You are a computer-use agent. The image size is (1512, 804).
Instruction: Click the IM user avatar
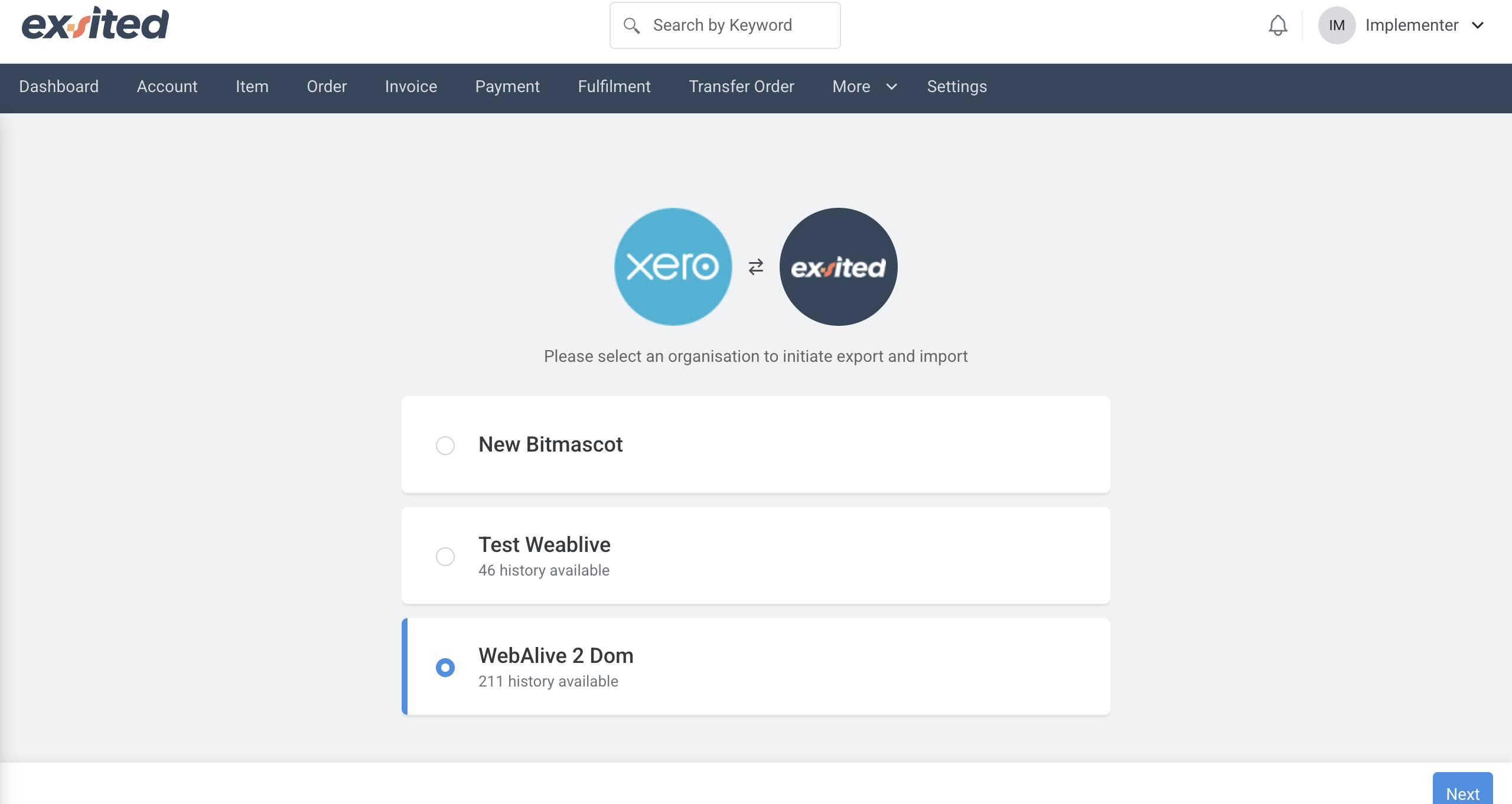1337,25
